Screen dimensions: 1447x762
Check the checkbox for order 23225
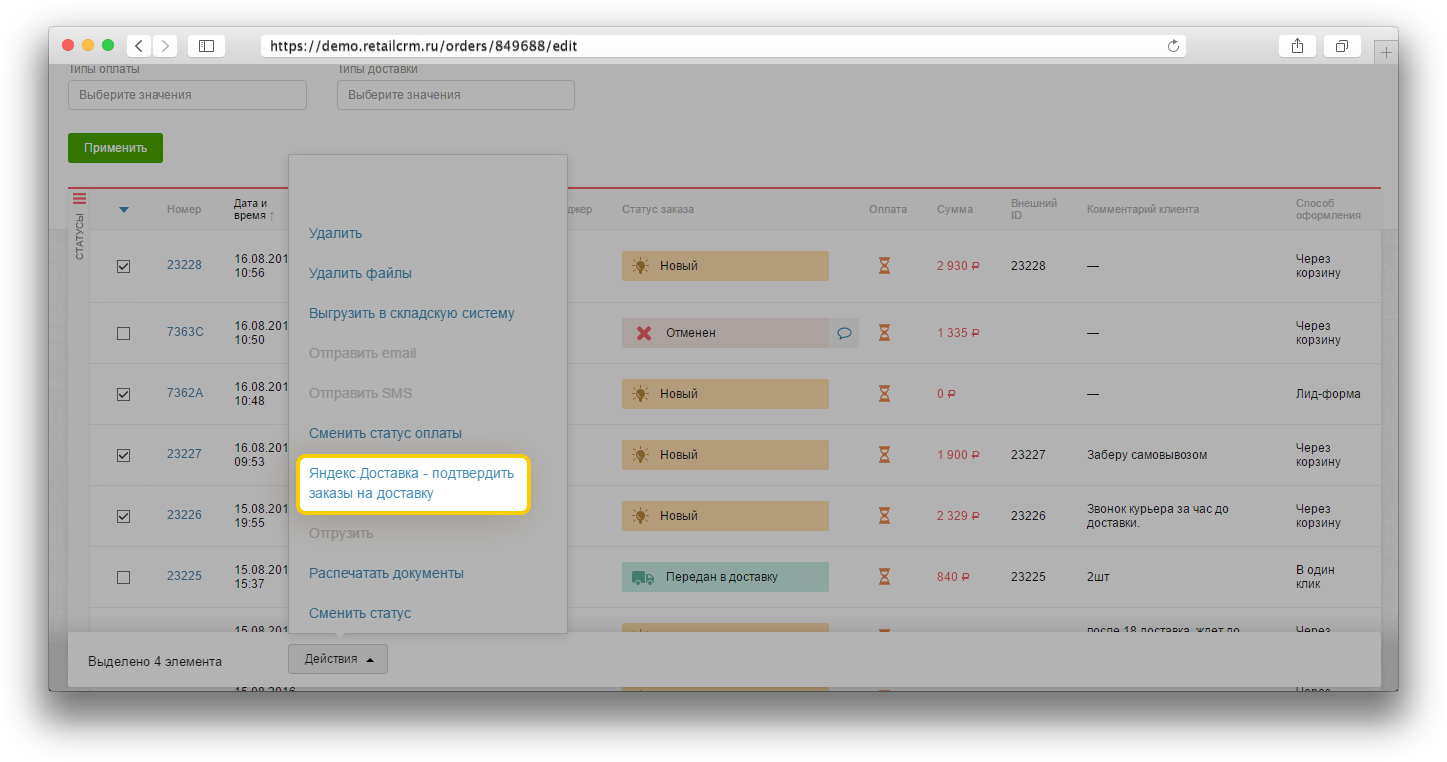coord(123,577)
